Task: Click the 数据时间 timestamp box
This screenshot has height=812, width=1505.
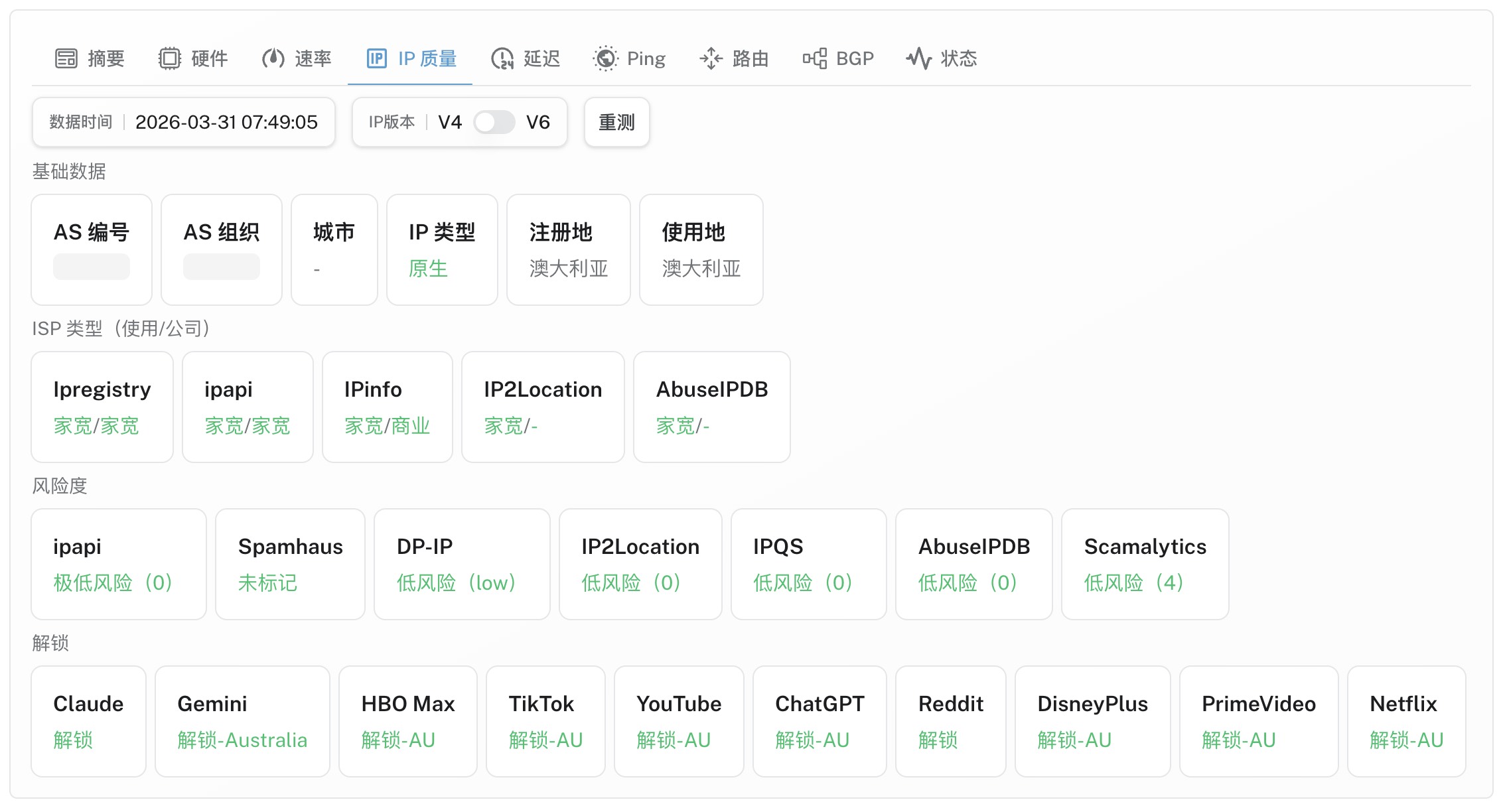Action: (184, 122)
